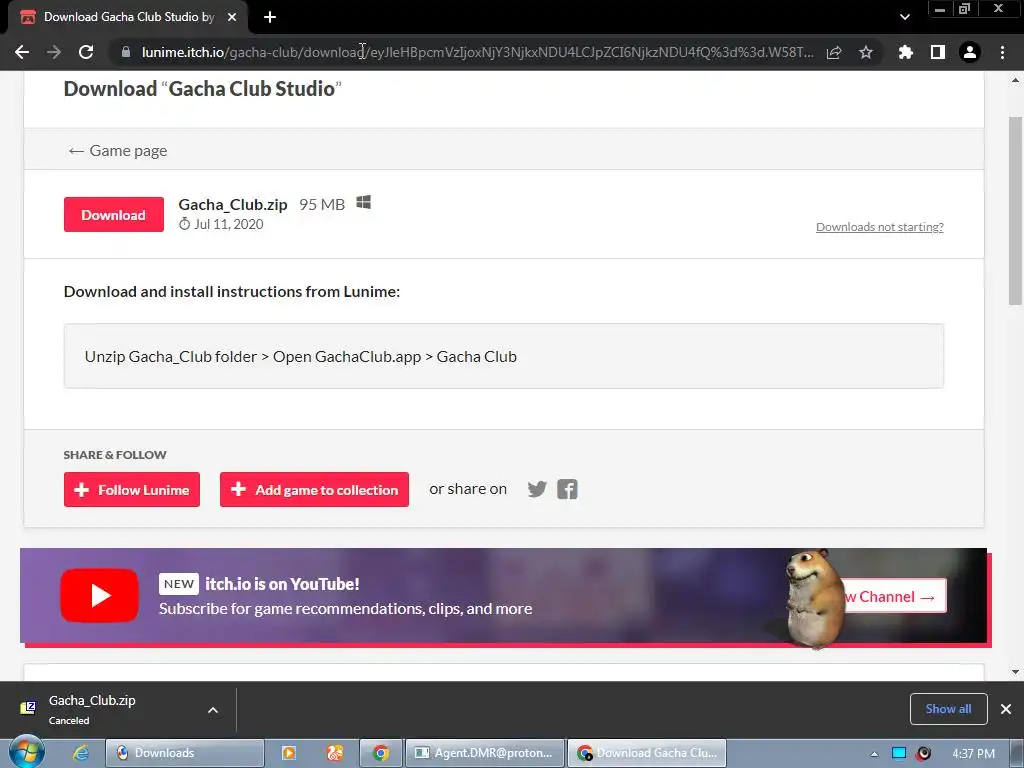The height and width of the screenshot is (768, 1024).
Task: Share on Twitter using the bird icon
Action: pyautogui.click(x=537, y=489)
